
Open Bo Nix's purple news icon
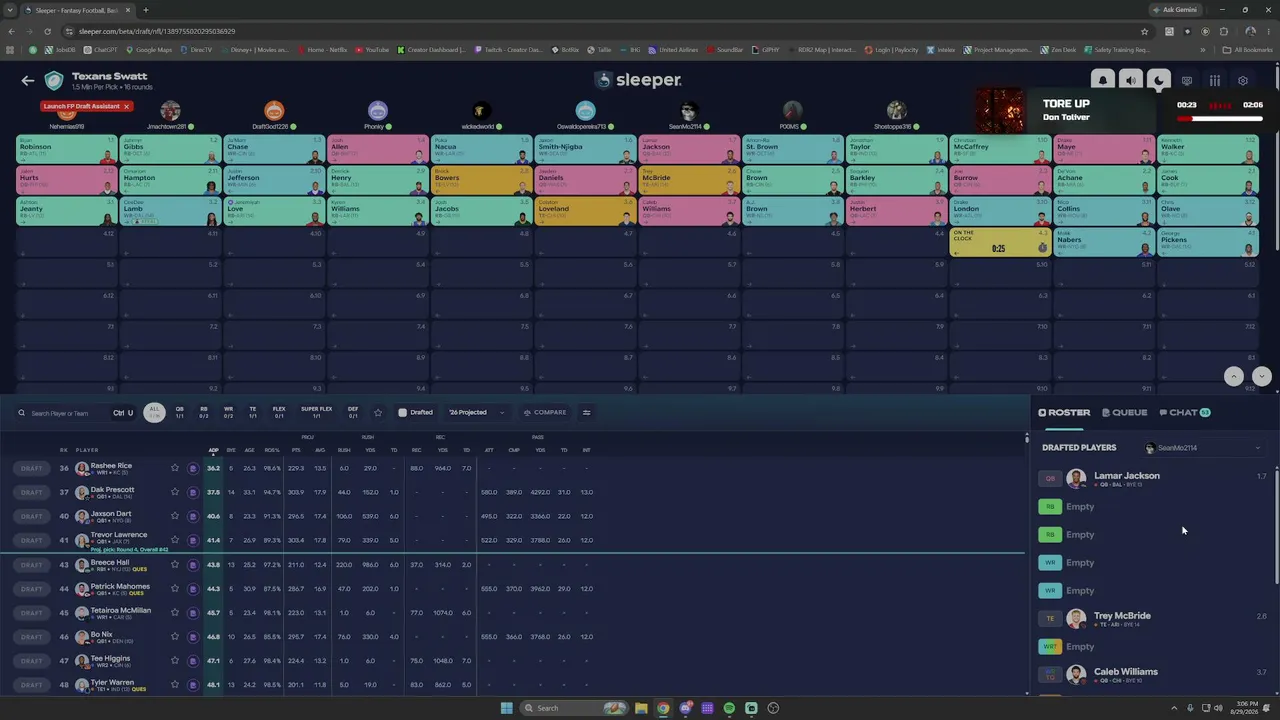[x=193, y=637]
